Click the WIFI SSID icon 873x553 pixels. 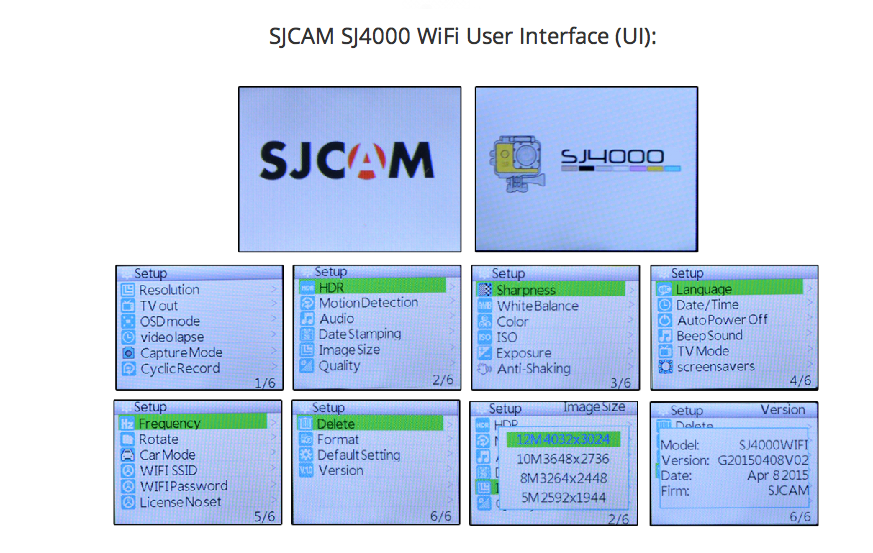(127, 471)
